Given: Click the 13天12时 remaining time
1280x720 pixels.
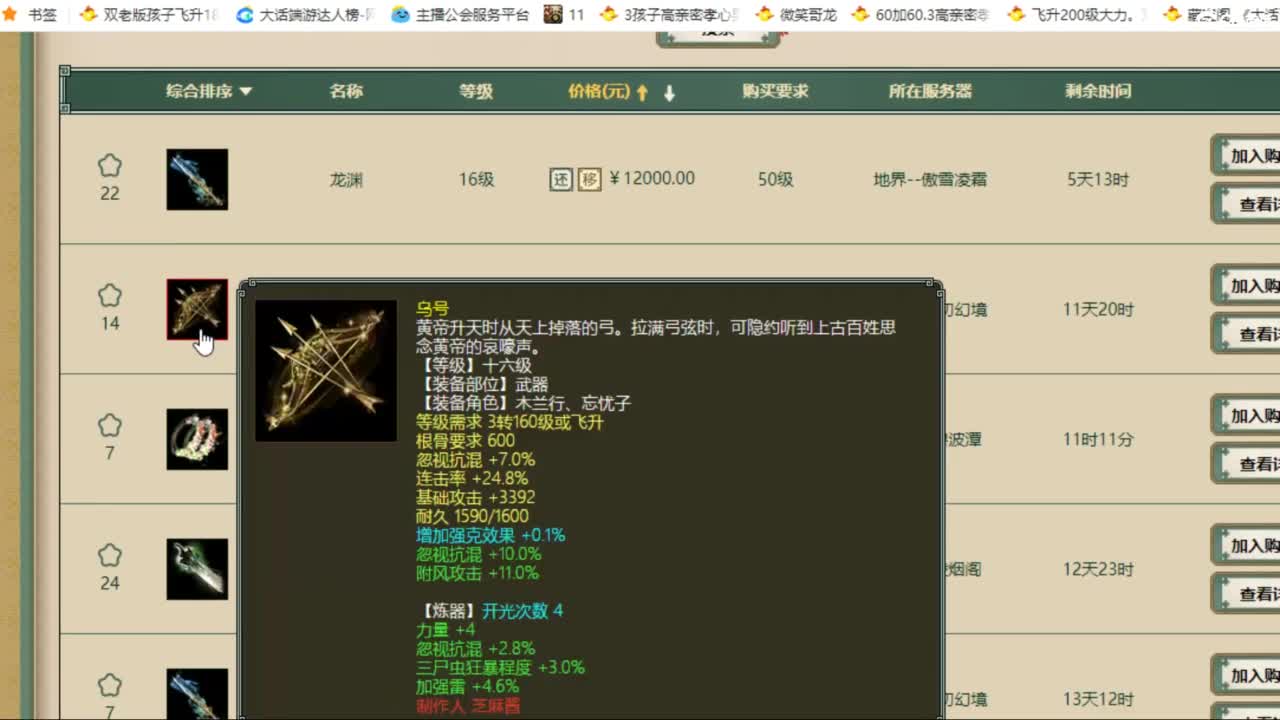Looking at the screenshot, I should [x=1098, y=700].
